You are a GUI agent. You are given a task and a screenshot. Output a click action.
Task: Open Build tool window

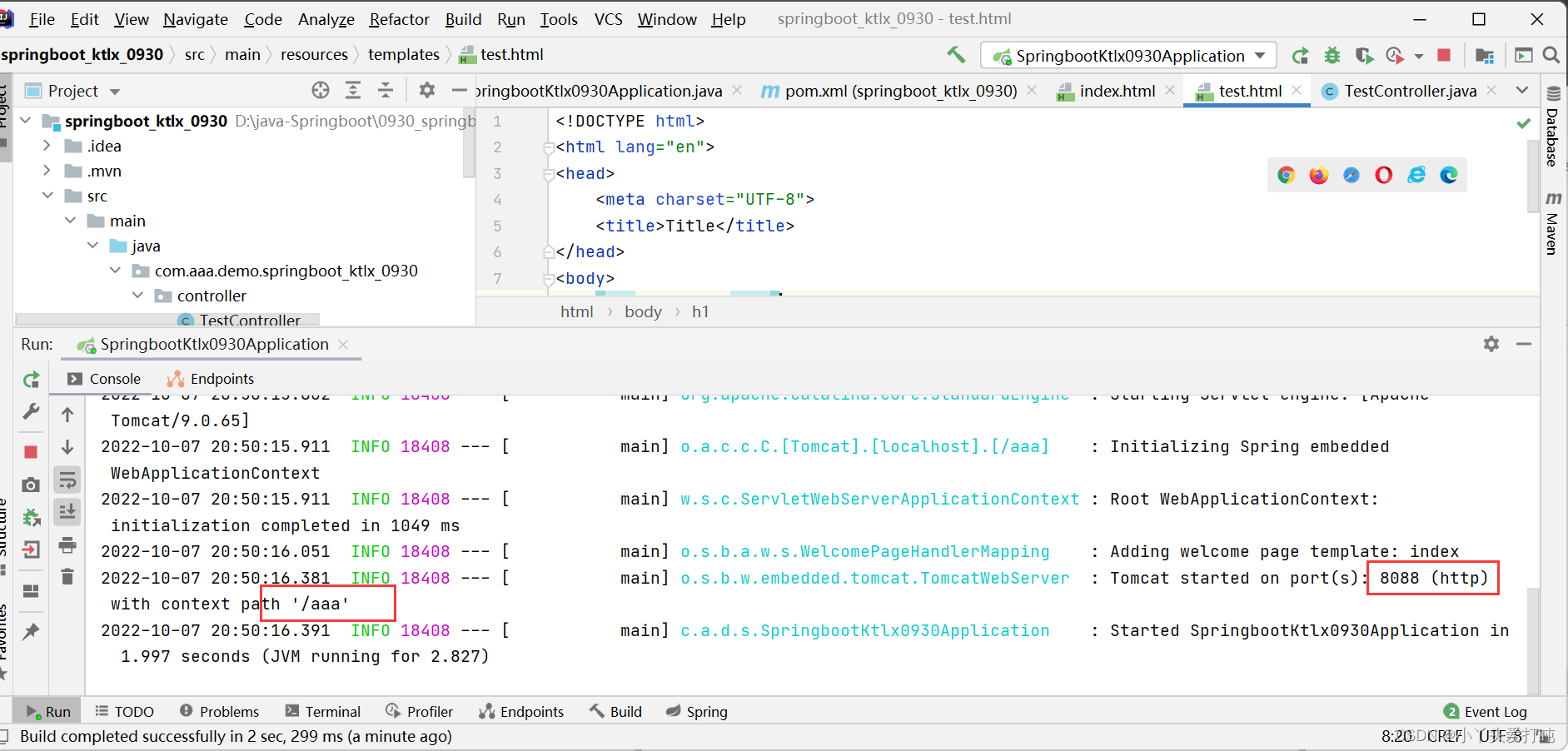615,712
